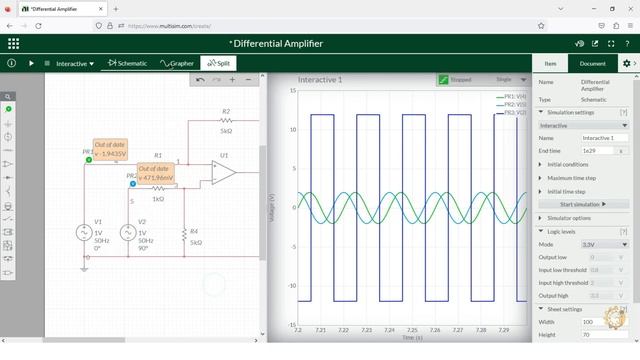This screenshot has width=640, height=360.
Task: Edit the simulation Name input field
Action: pyautogui.click(x=604, y=138)
